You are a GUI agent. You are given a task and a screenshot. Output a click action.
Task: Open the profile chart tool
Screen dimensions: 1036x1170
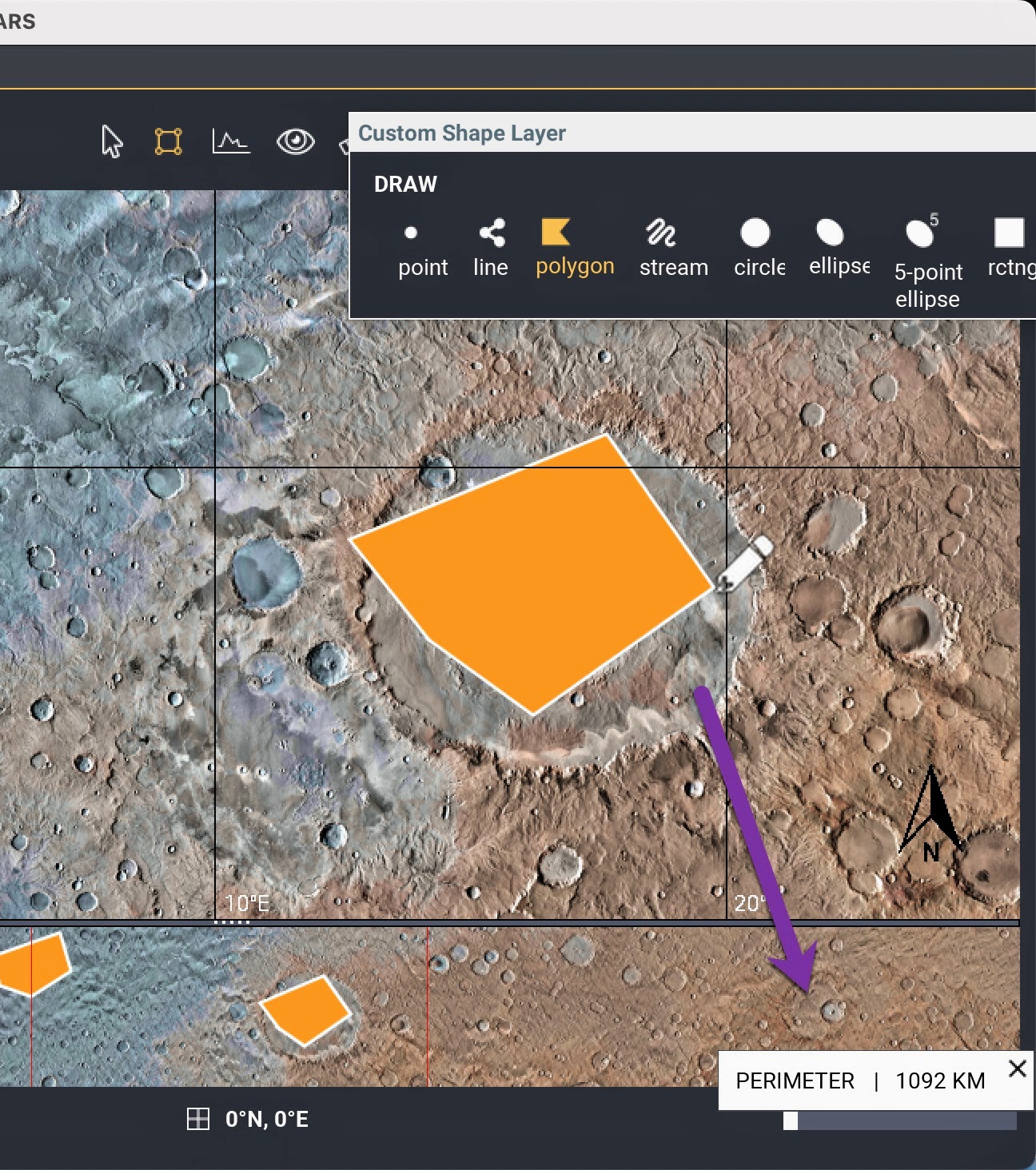coord(230,142)
